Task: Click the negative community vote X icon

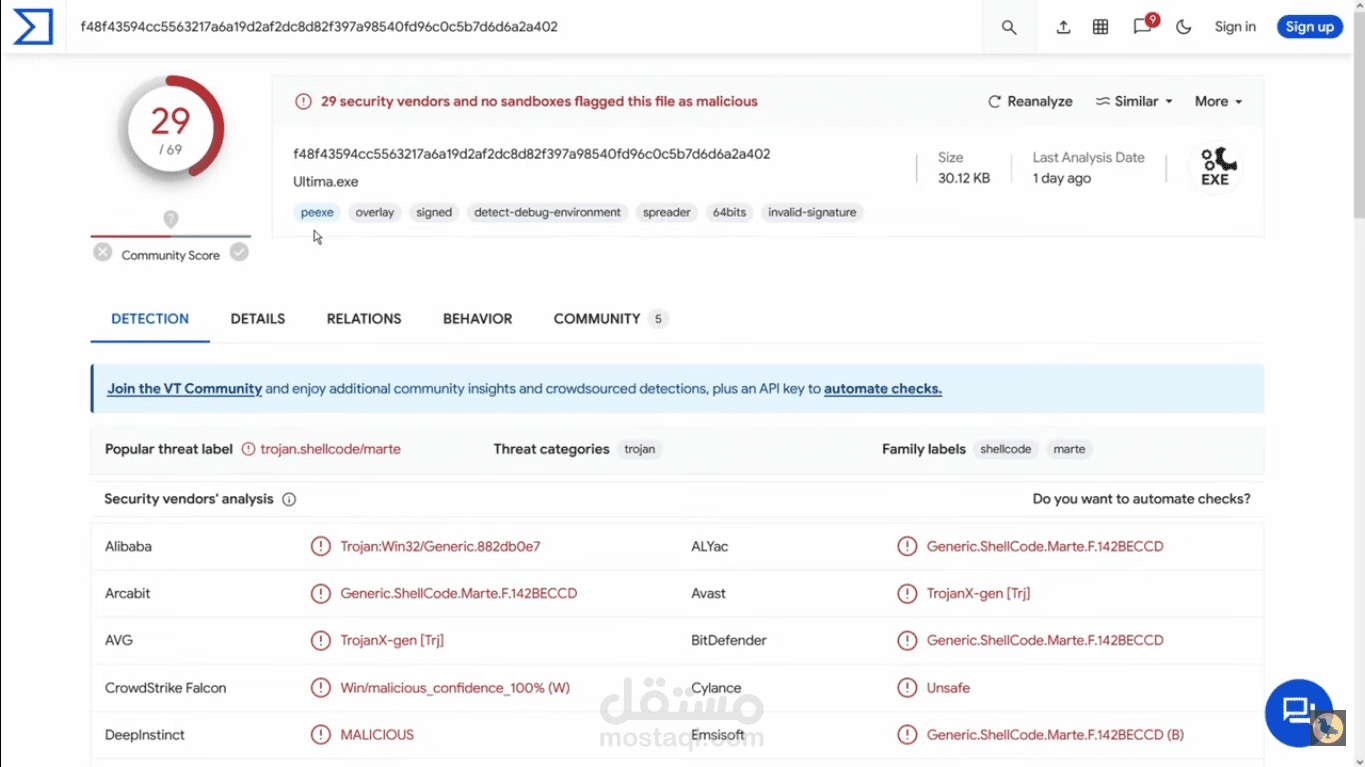Action: [103, 252]
